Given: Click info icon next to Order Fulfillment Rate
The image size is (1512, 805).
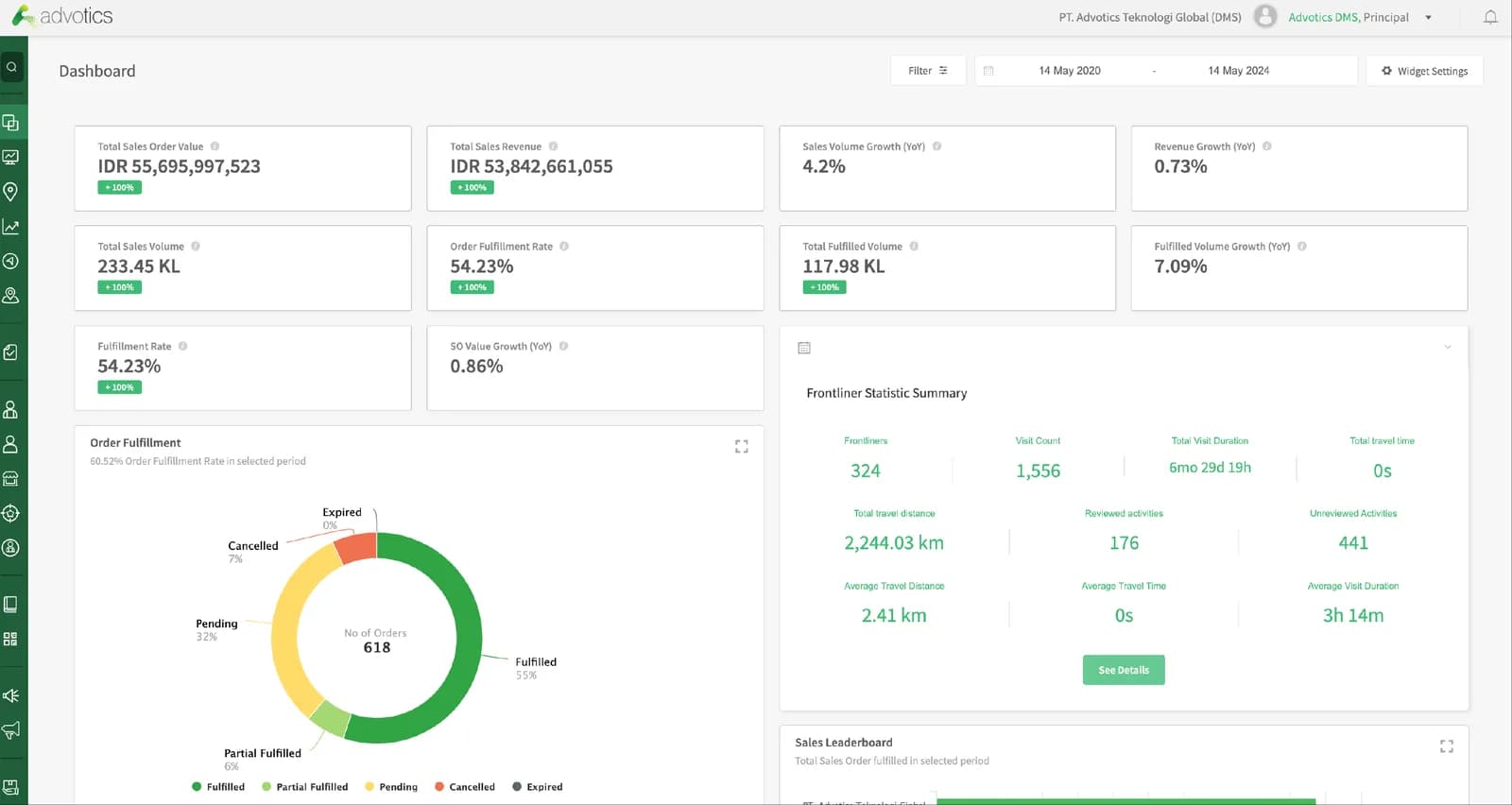Looking at the screenshot, I should pyautogui.click(x=564, y=247).
